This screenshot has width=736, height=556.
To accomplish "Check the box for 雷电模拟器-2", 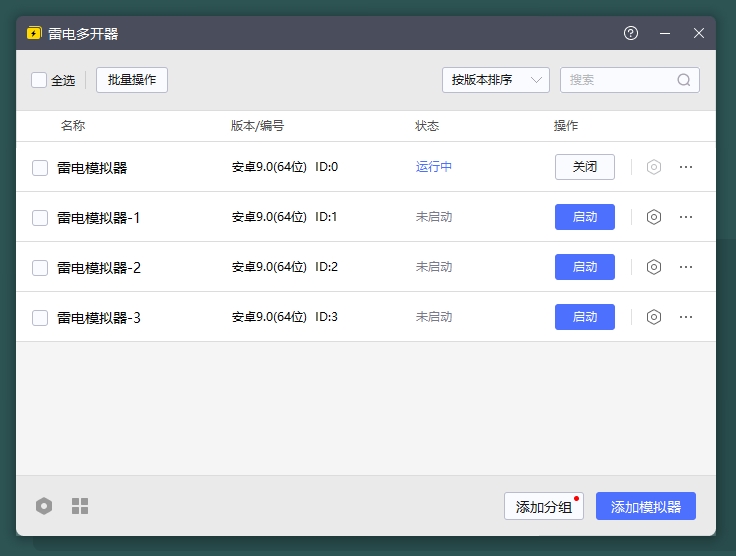I will pos(40,268).
